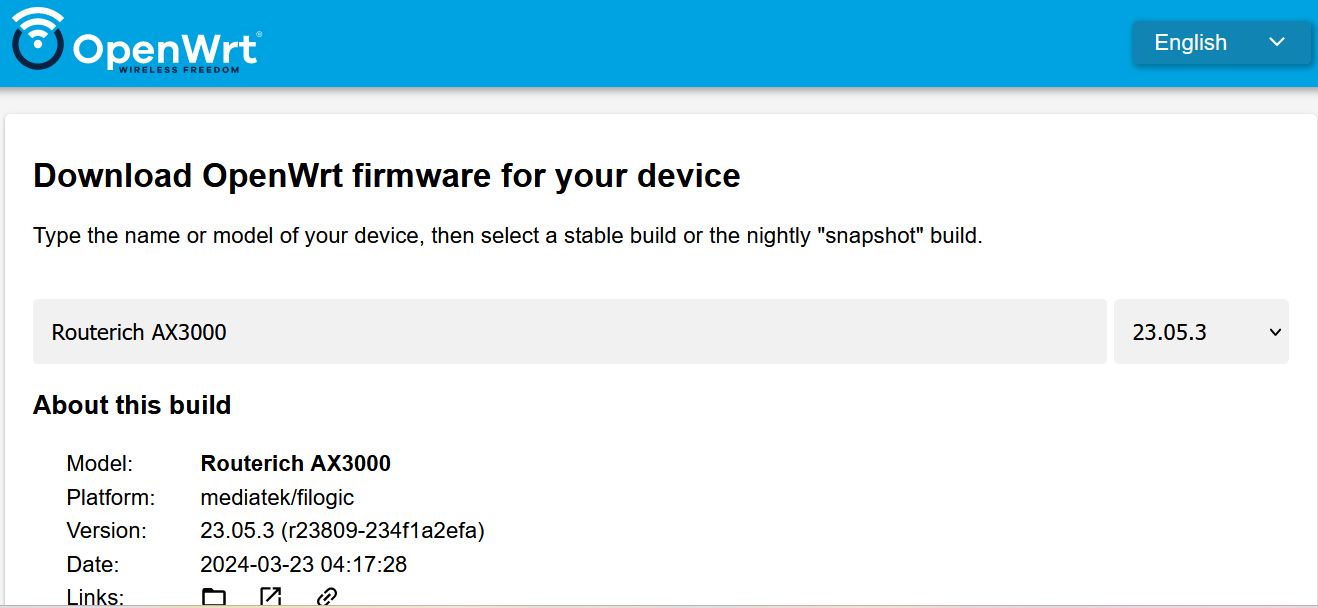This screenshot has width=1318, height=608.
Task: Click the build date 2024-03-23 04:17:28
Action: [304, 565]
